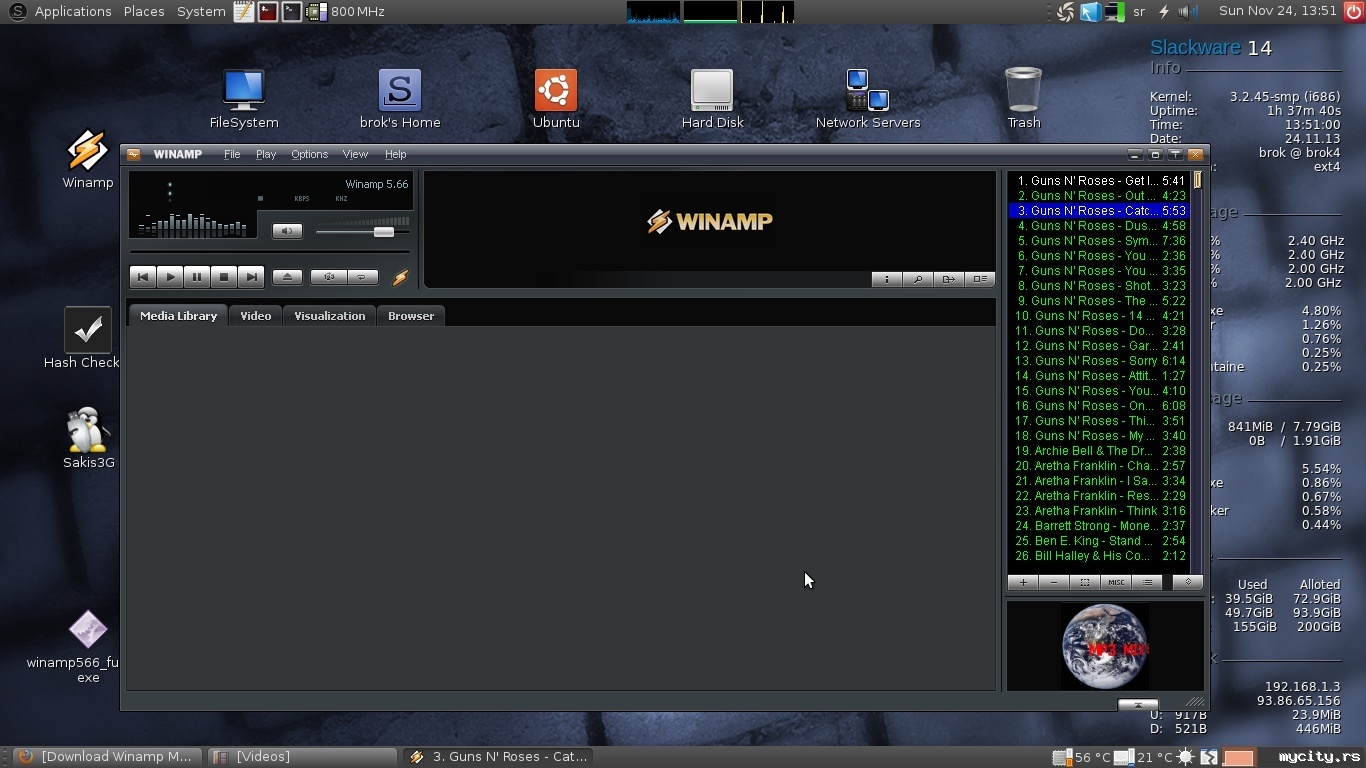This screenshot has width=1366, height=768.
Task: Open brok's Home desktop icon
Action: tap(400, 99)
